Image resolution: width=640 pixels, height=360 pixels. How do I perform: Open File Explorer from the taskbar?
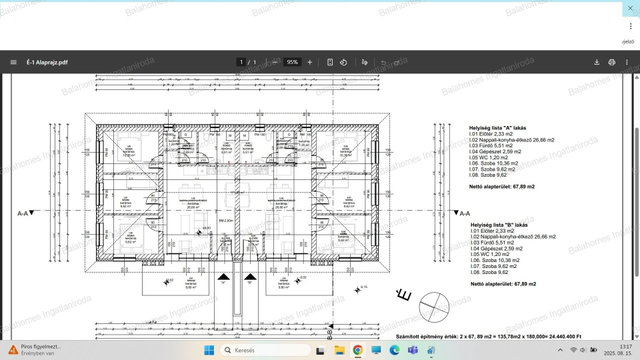click(339, 350)
